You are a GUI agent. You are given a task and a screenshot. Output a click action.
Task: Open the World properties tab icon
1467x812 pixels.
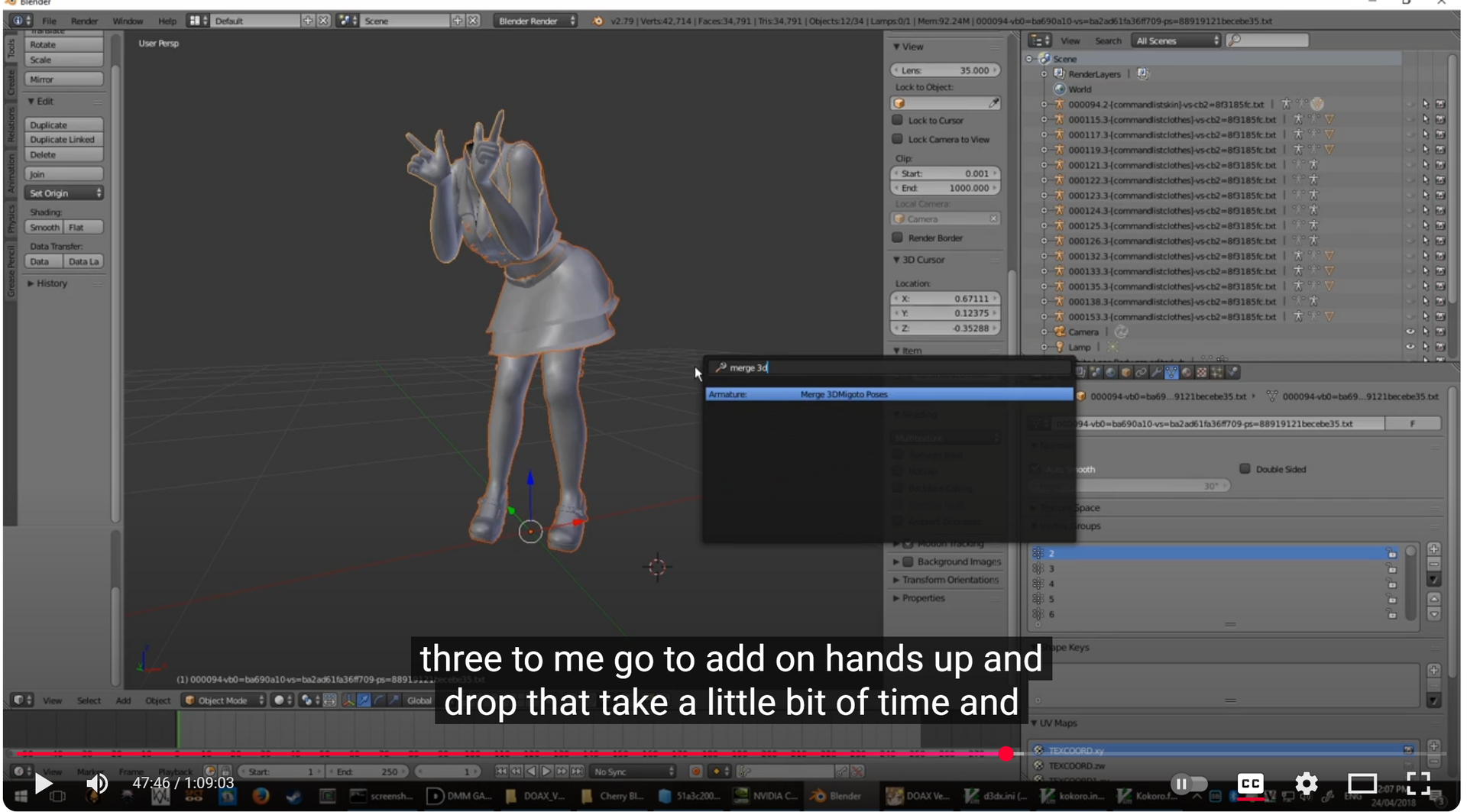[x=1111, y=372]
